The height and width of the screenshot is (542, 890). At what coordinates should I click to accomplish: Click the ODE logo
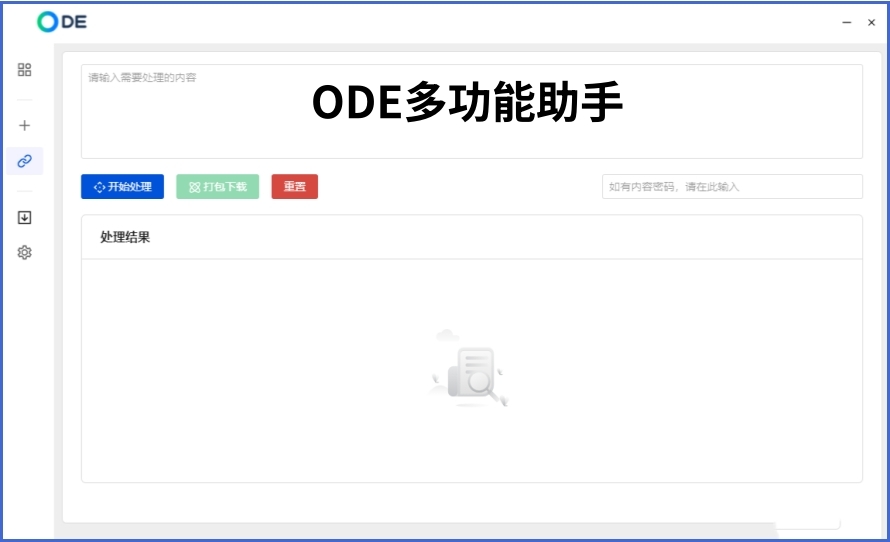62,22
